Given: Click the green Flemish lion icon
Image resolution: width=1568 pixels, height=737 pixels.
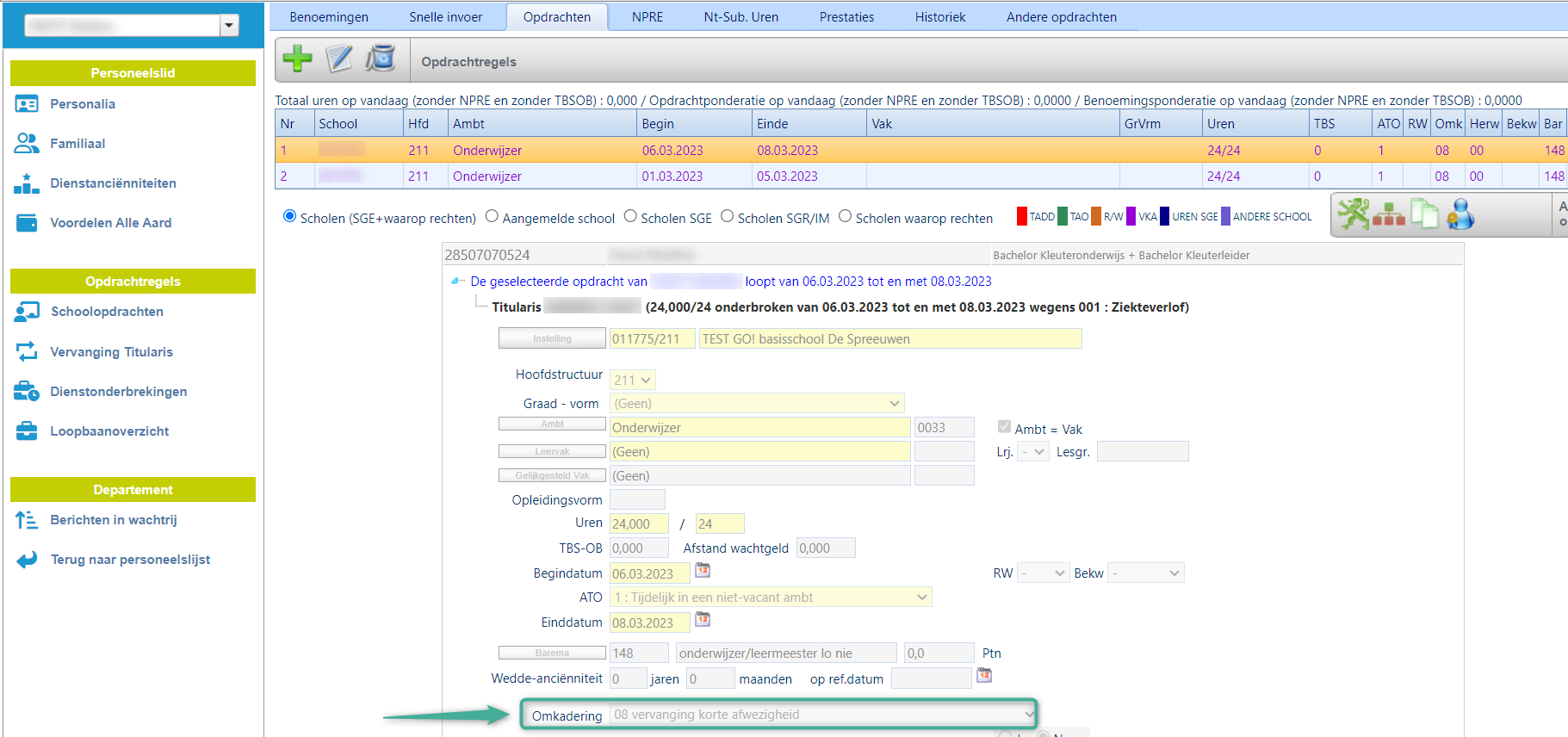Looking at the screenshot, I should (1353, 214).
